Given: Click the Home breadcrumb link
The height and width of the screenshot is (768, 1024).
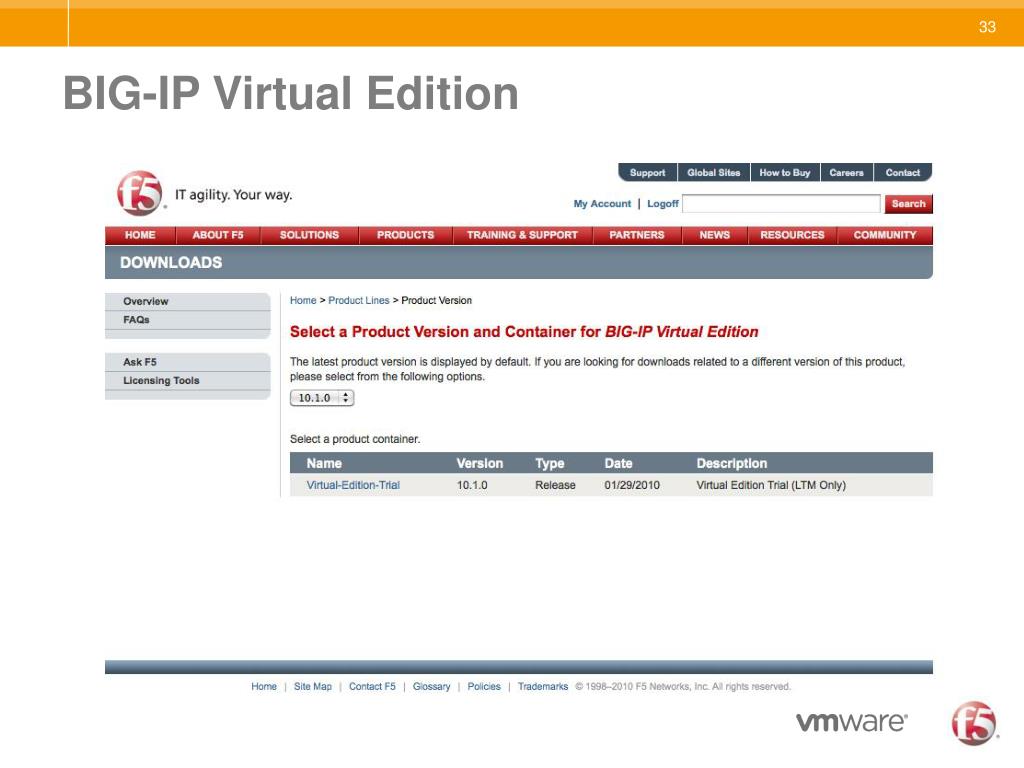Looking at the screenshot, I should [x=303, y=300].
